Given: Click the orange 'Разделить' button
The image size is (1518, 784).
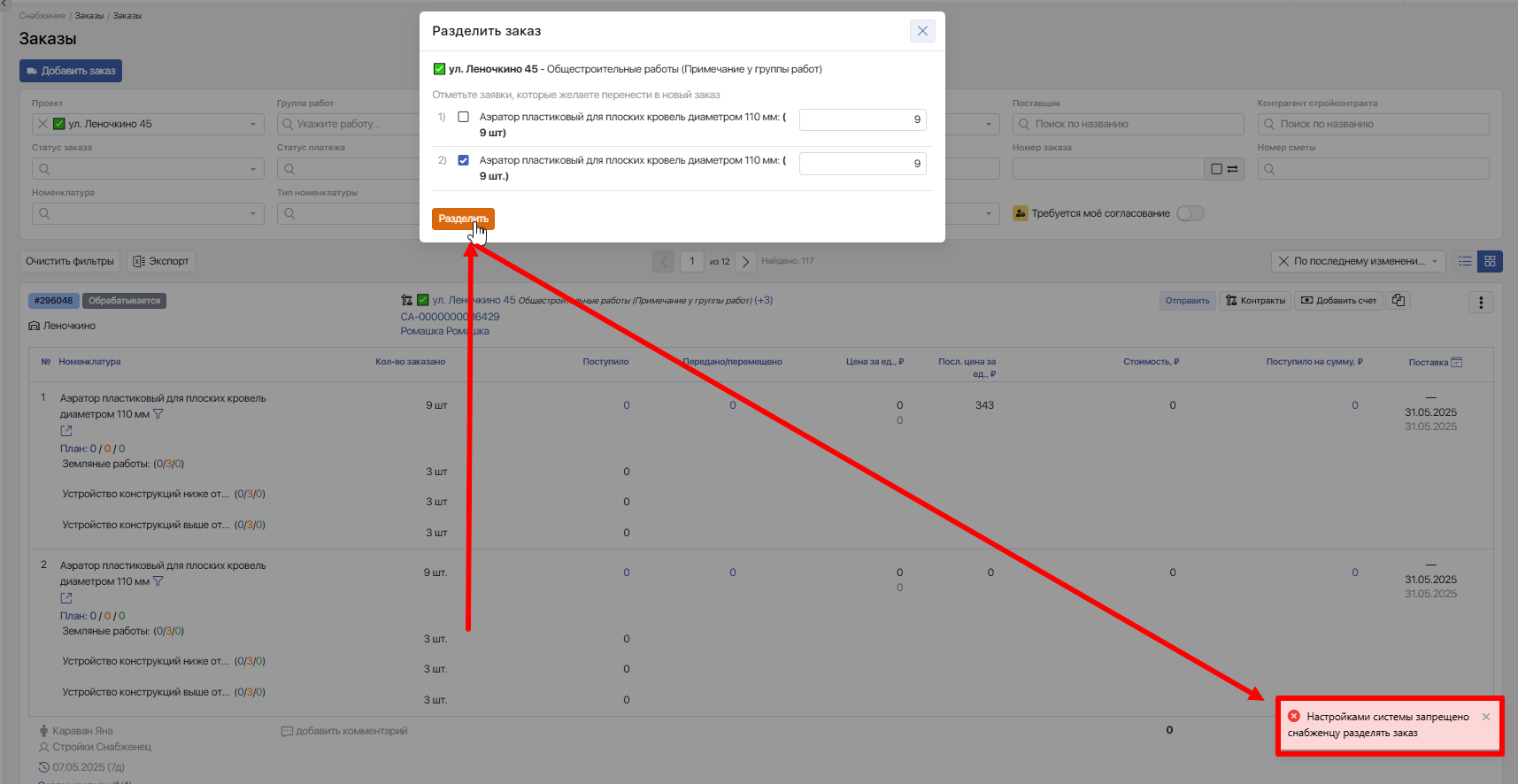Looking at the screenshot, I should tap(463, 219).
